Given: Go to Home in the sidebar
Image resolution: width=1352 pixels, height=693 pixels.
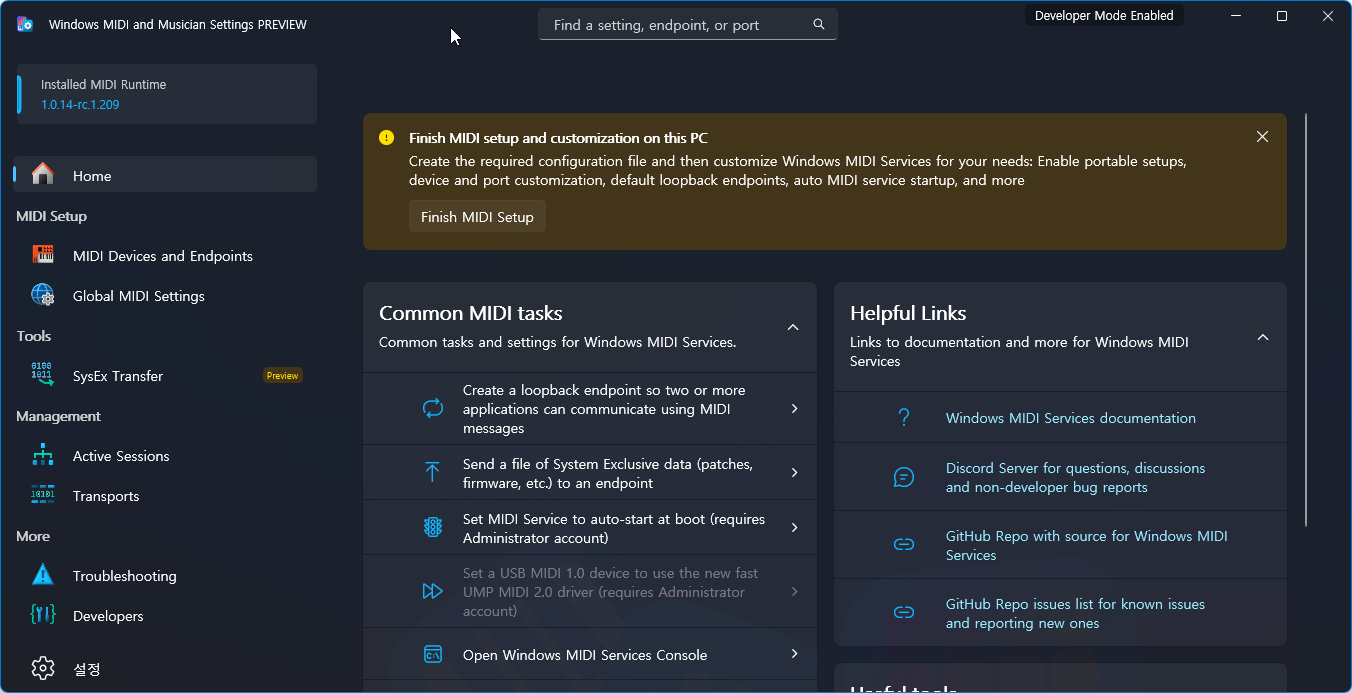Looking at the screenshot, I should click(165, 175).
